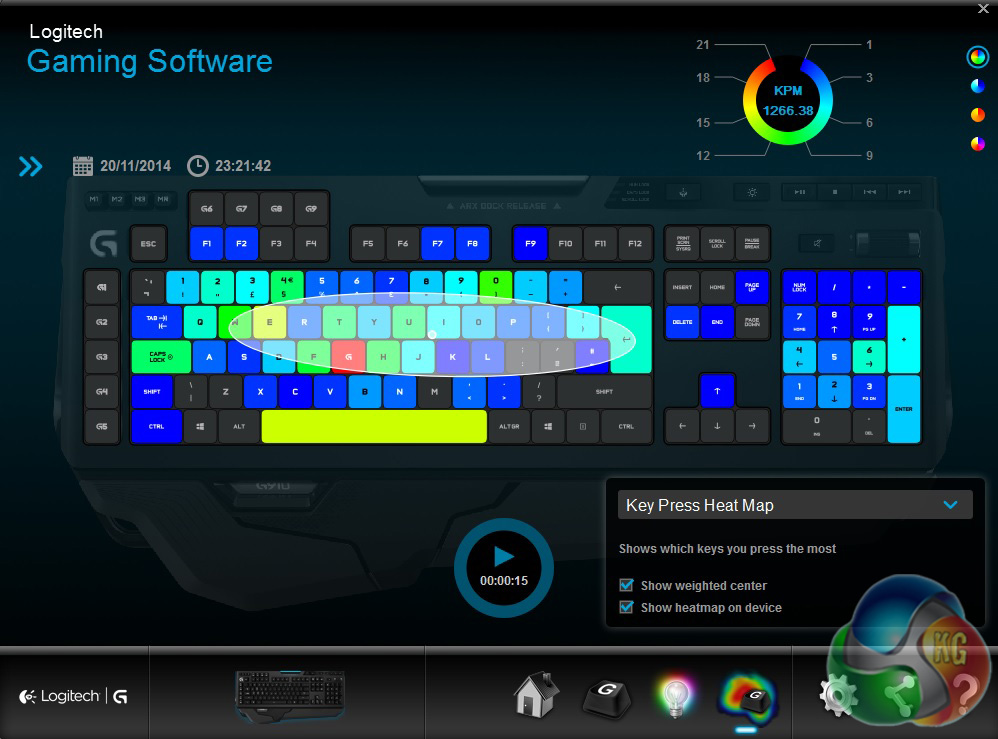Select the orange-yellow color scheme swatch
Viewport: 998px width, 739px height.
tap(978, 115)
